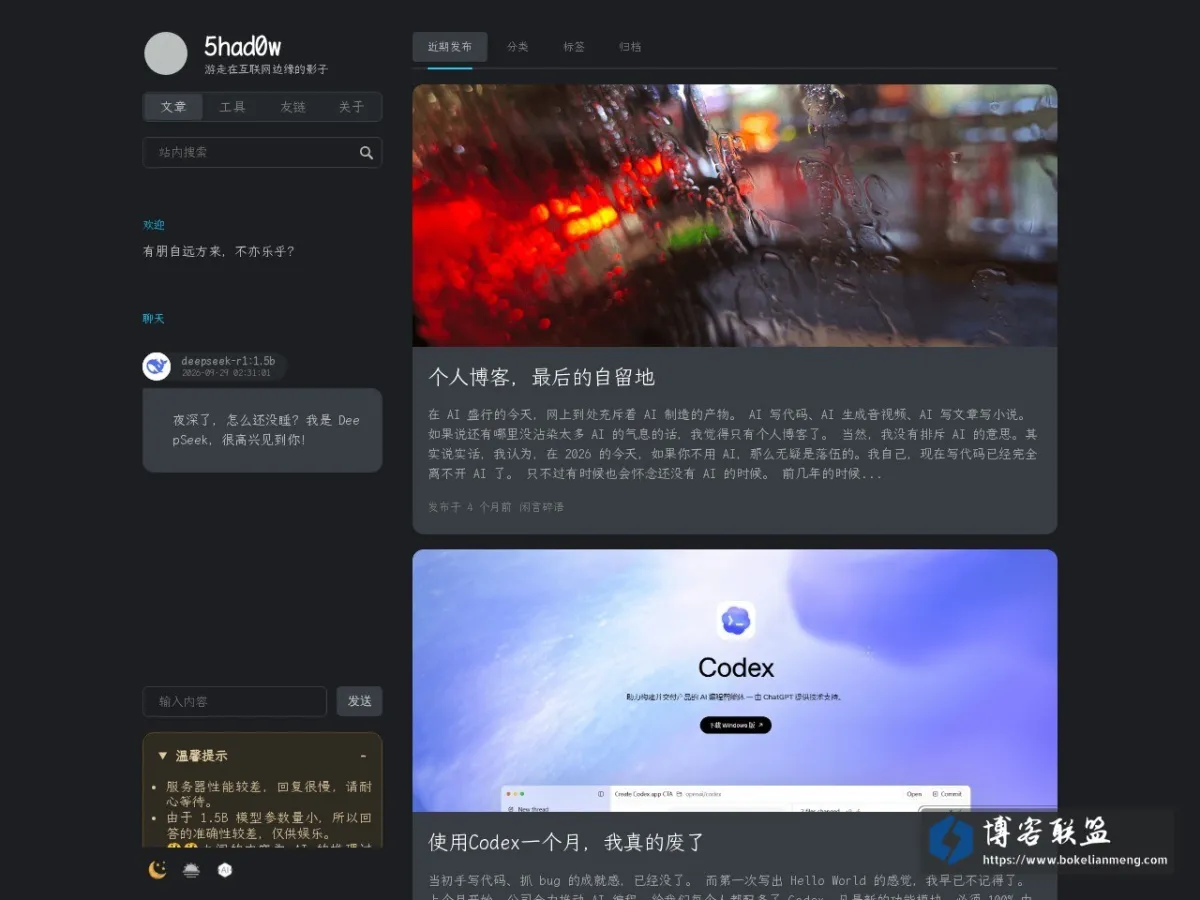Click the gray circular profile avatar

[166, 53]
